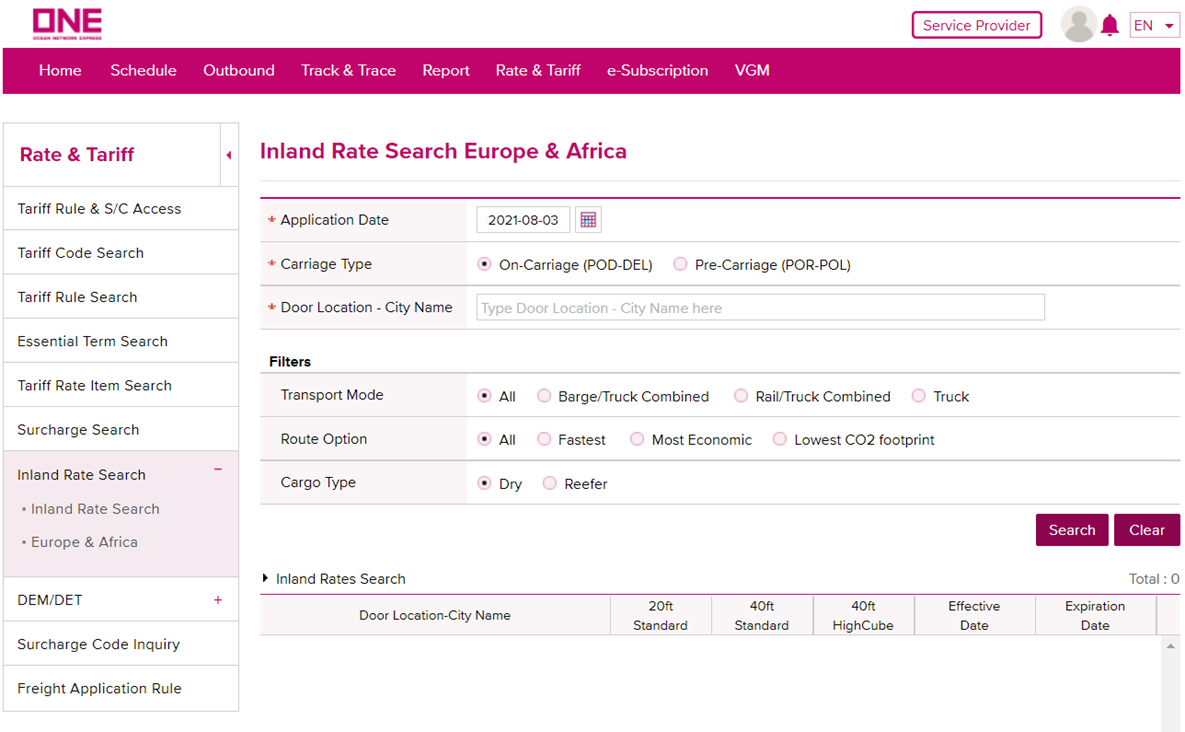Screen dimensions: 1185x732
Task: Click the ONE Ocean Network Express logo
Action: pos(67,24)
